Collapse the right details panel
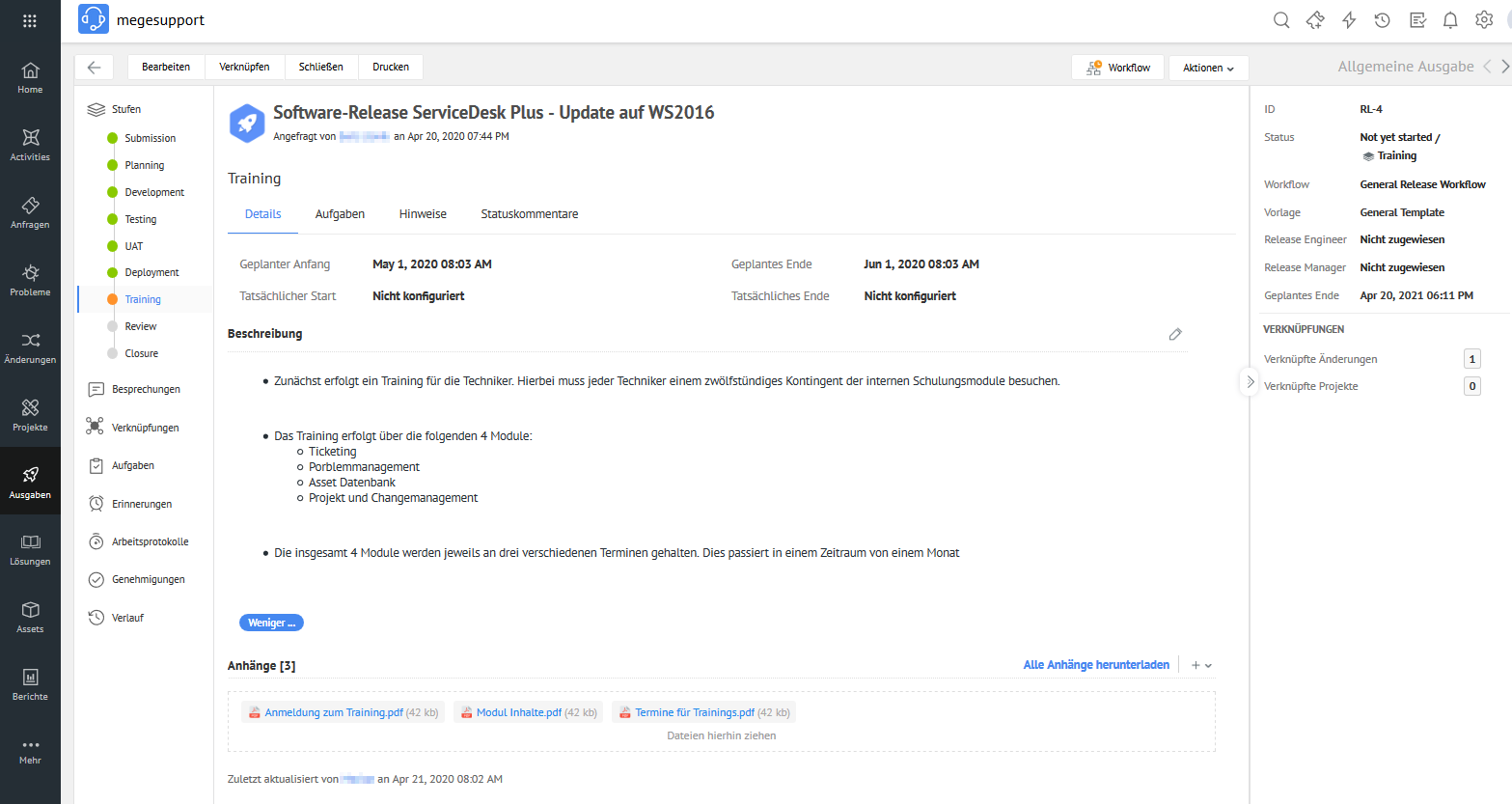 (x=1250, y=381)
